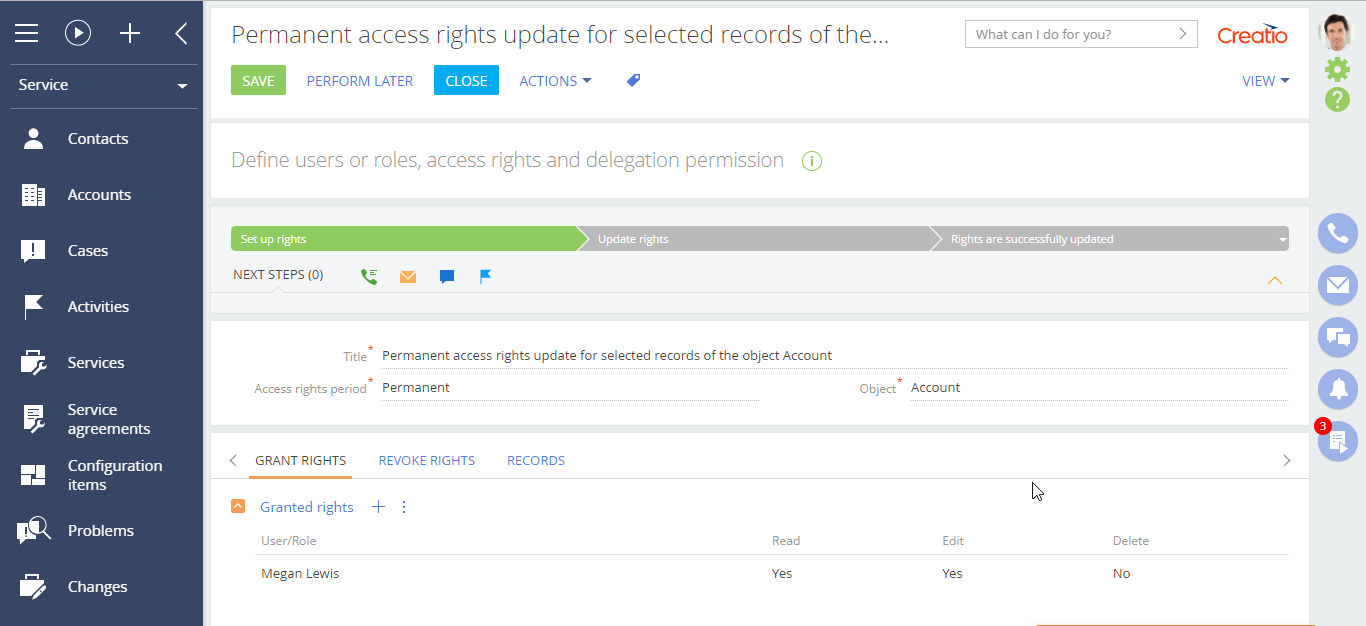Click the tag icon next to Actions

633,81
